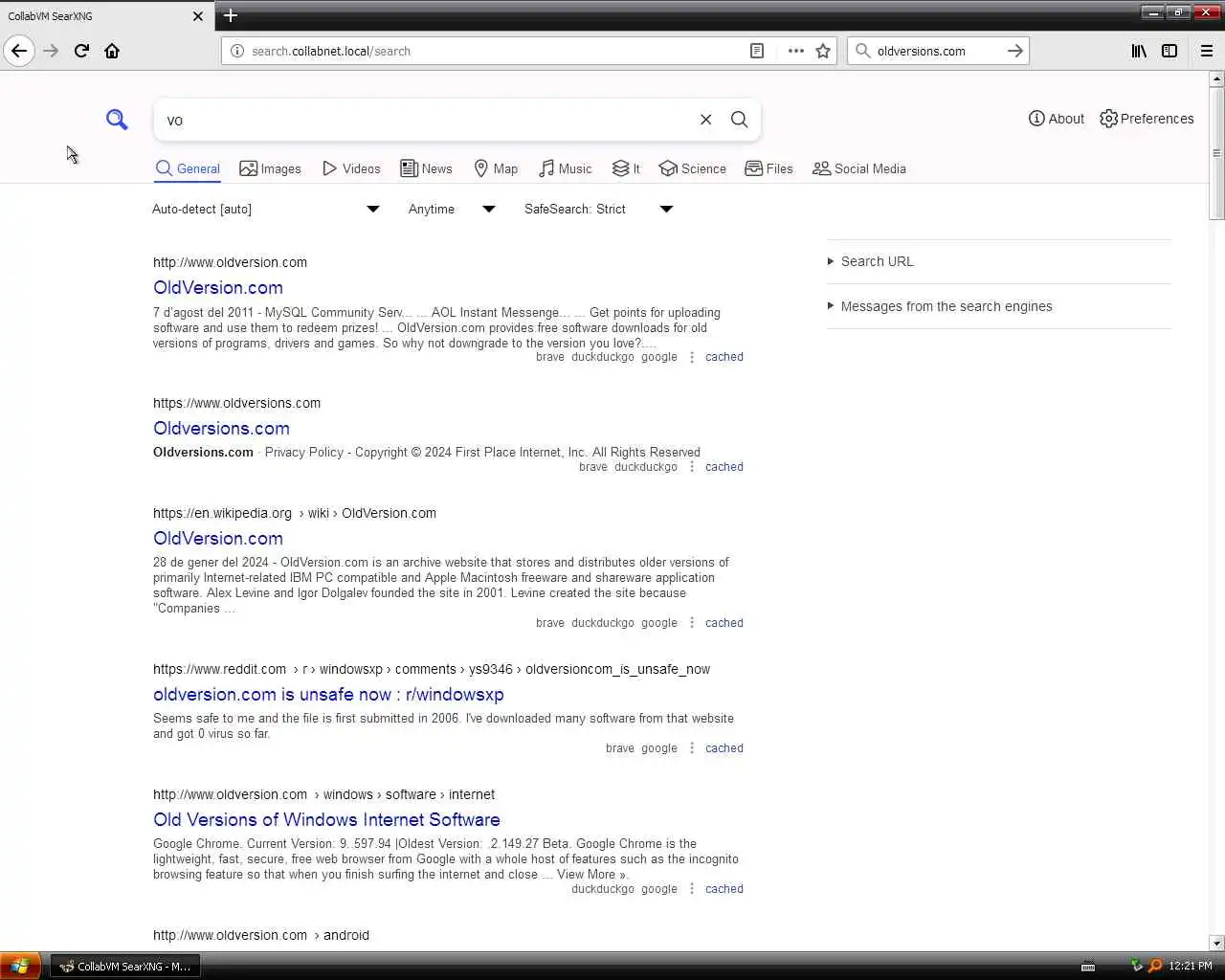Switch to the Science tab
The image size is (1225, 980).
point(693,168)
